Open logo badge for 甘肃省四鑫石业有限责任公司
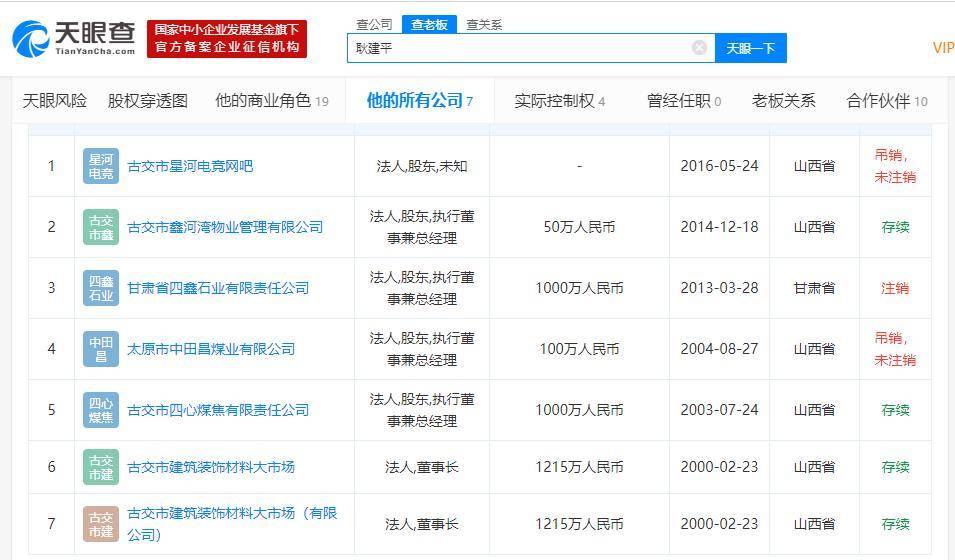 click(101, 288)
